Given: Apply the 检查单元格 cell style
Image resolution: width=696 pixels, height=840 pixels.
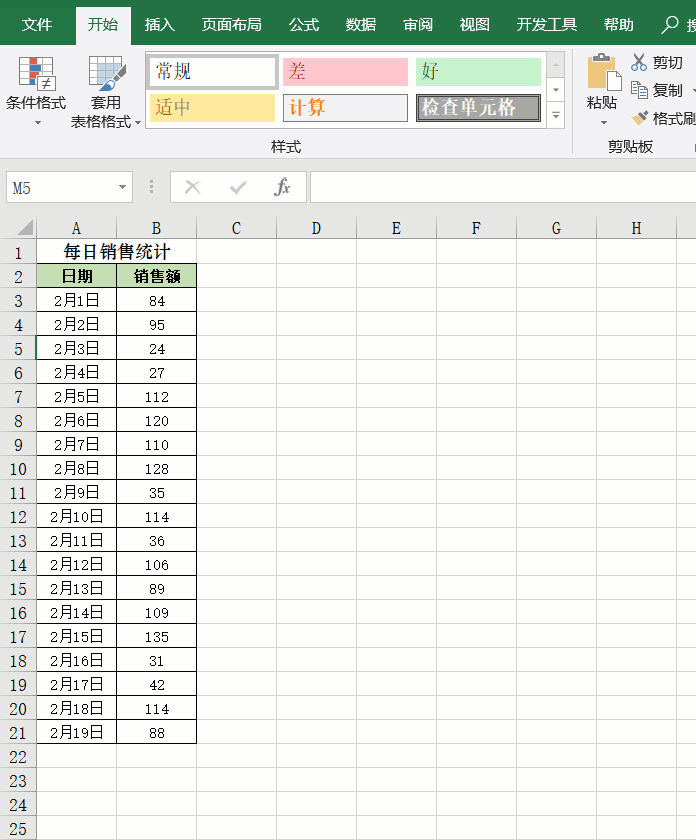Looking at the screenshot, I should pyautogui.click(x=478, y=108).
